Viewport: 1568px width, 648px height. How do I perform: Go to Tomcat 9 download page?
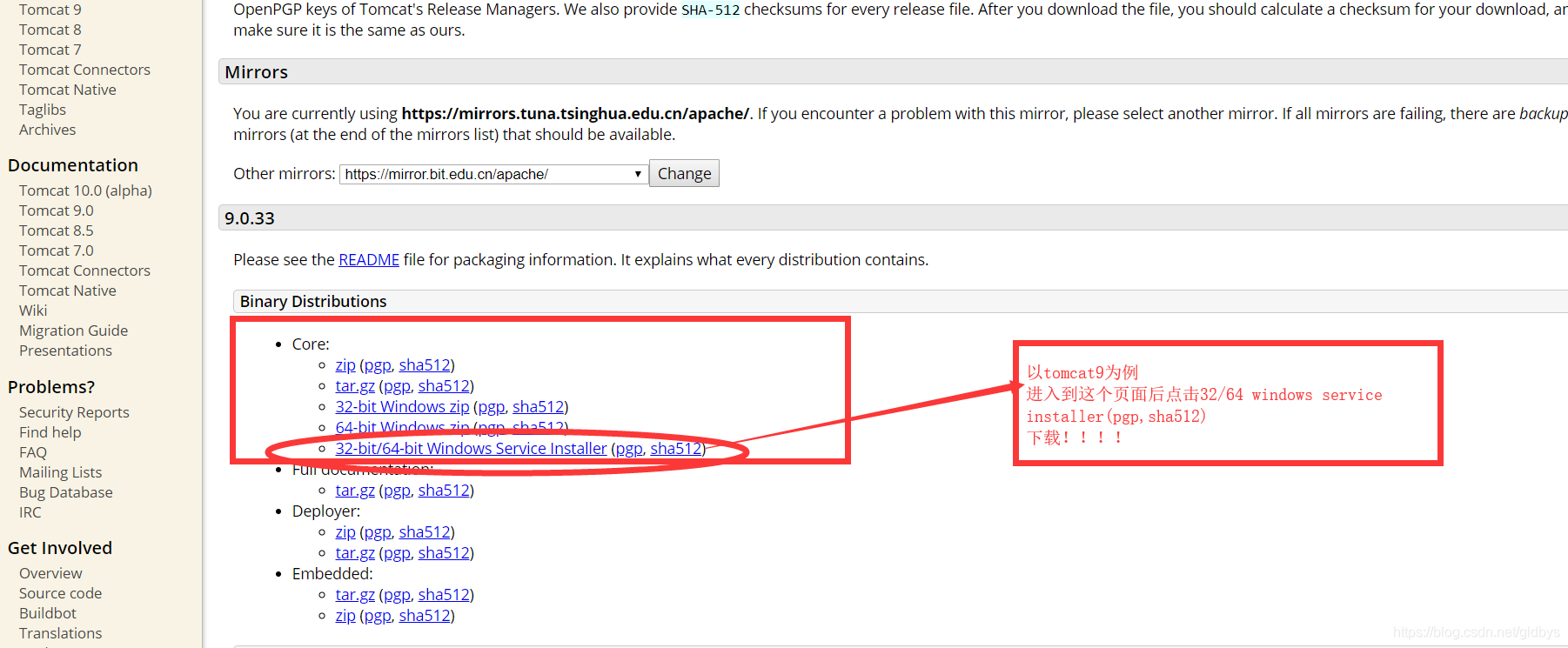[x=50, y=10]
